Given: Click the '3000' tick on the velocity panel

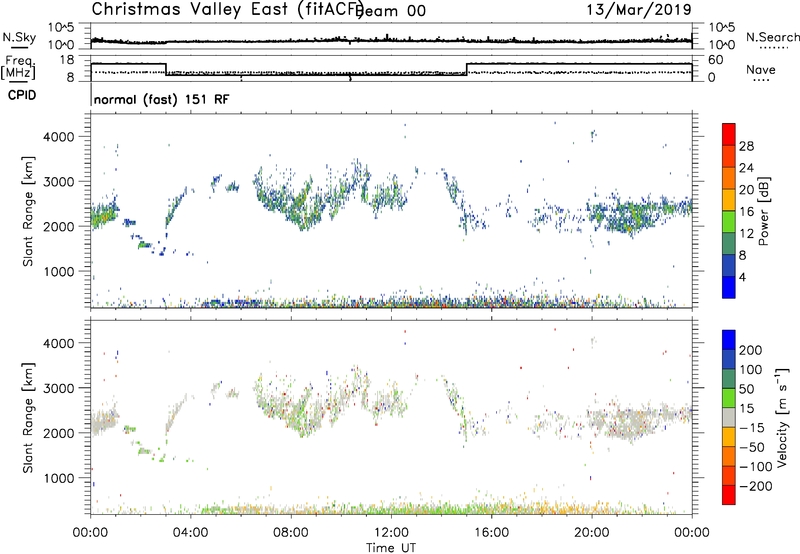Looking at the screenshot, I should 59,388.
